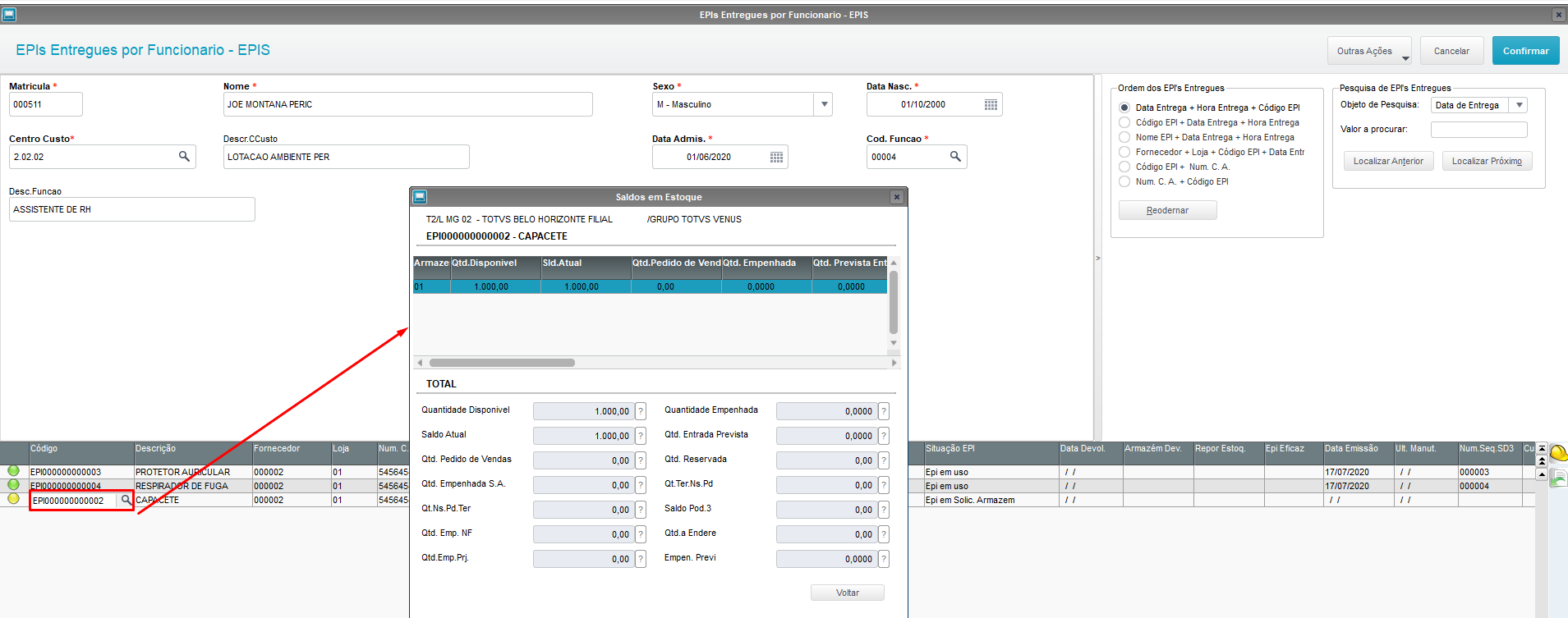Click 'Epi em Solic. Armazem' cell
This screenshot has height=618, width=1568.
tap(991, 500)
